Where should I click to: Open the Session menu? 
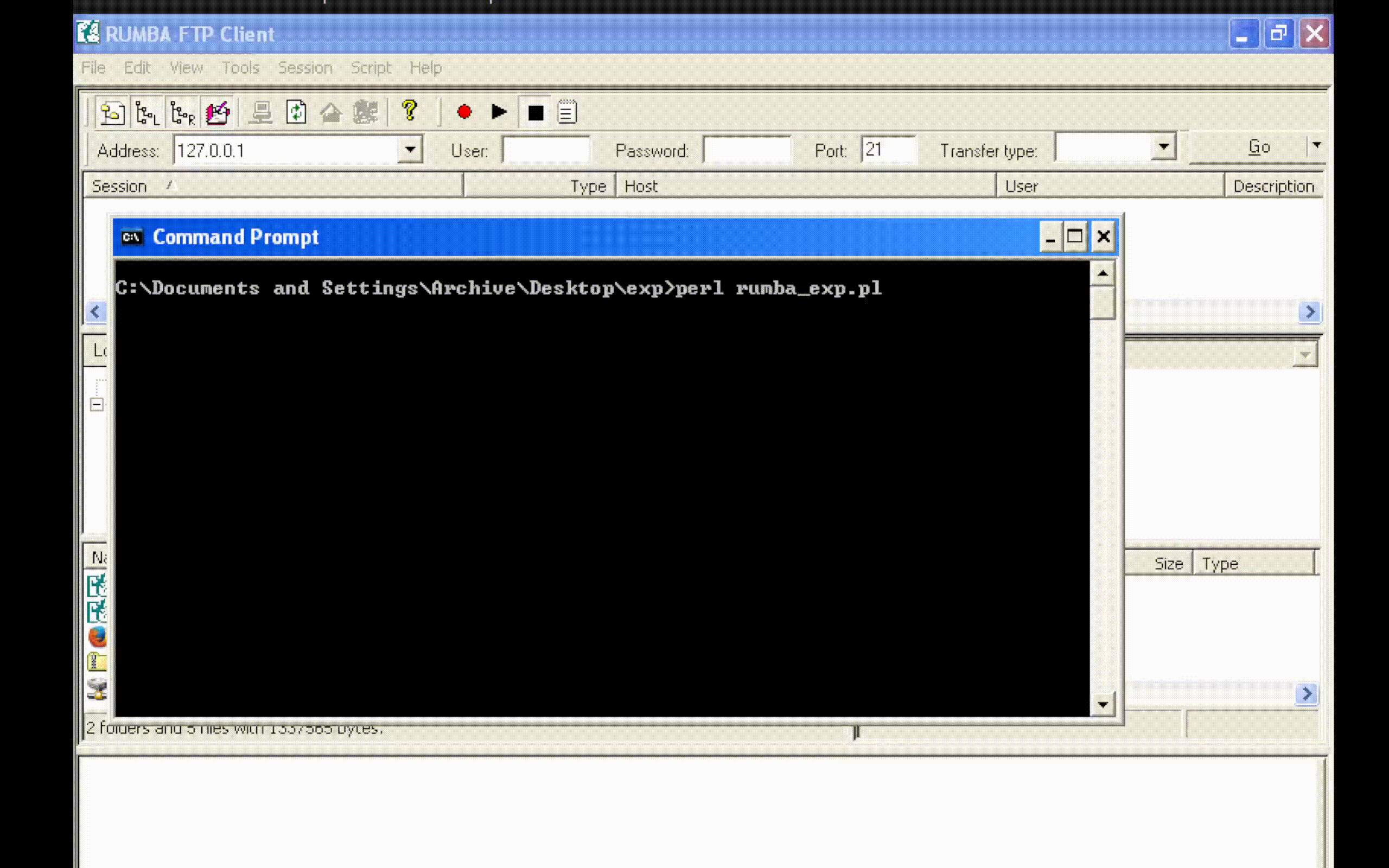[x=305, y=68]
